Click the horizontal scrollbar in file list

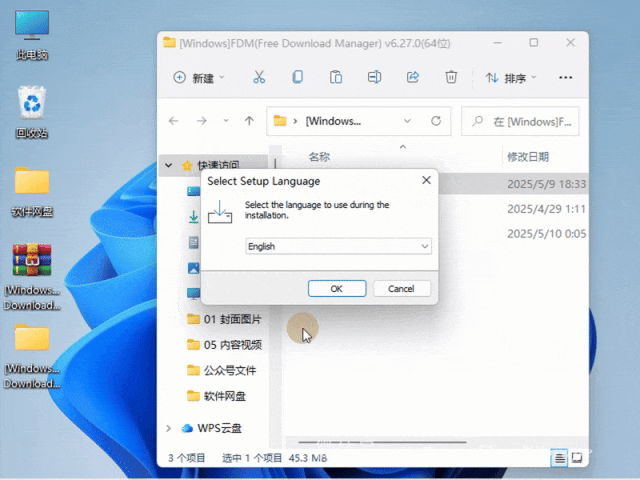[382, 442]
